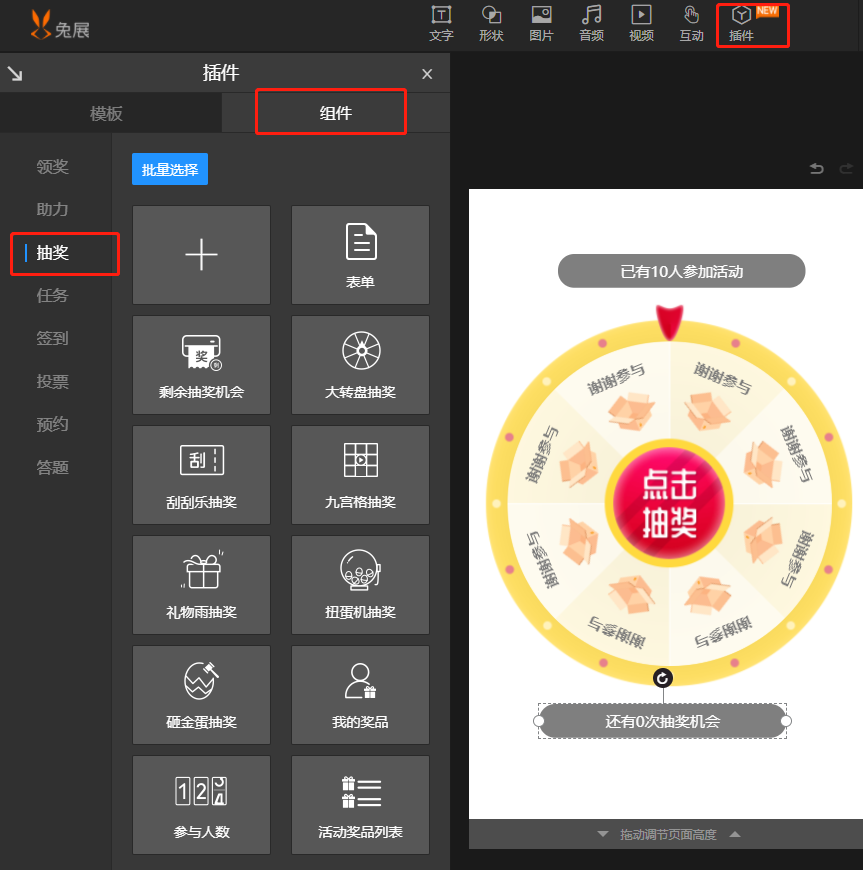Select the 任务 category
Screen dimensions: 863x870
point(53,295)
